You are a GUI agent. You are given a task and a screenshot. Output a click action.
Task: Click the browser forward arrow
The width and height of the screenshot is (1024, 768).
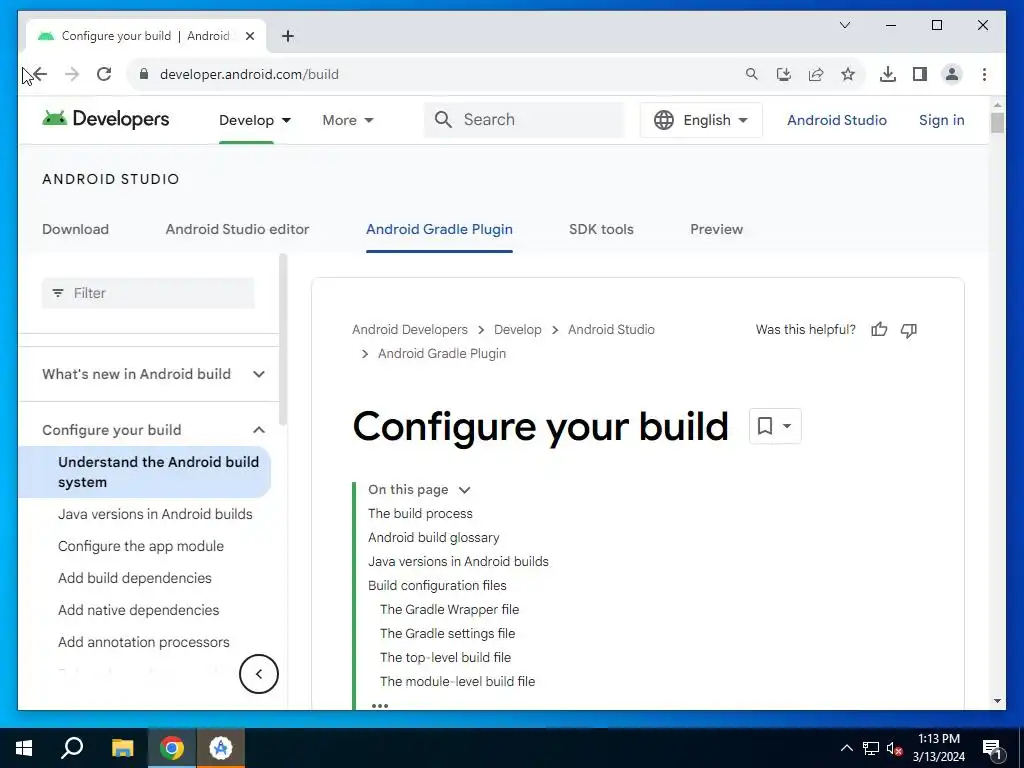(x=72, y=74)
